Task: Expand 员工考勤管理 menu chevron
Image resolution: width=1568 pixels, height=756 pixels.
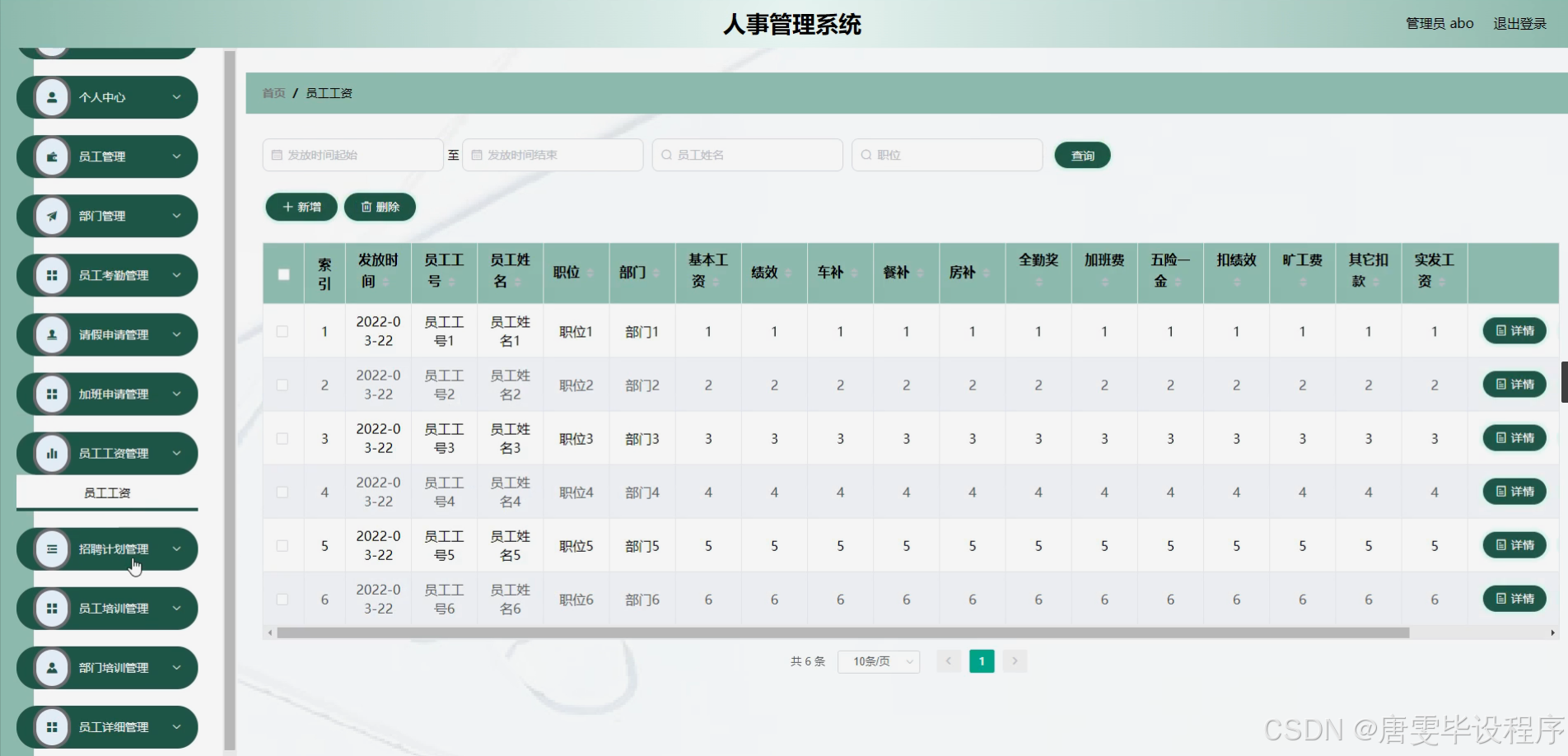Action: tap(176, 275)
